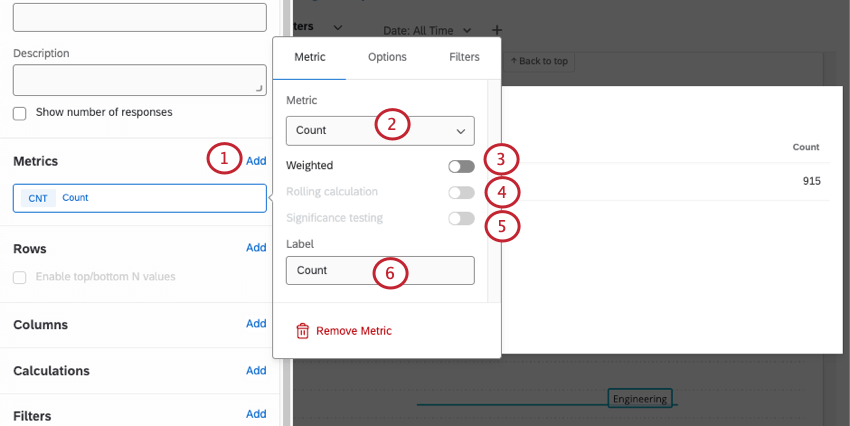Toggle the Weighted switch
This screenshot has width=850, height=426.
[x=461, y=166]
